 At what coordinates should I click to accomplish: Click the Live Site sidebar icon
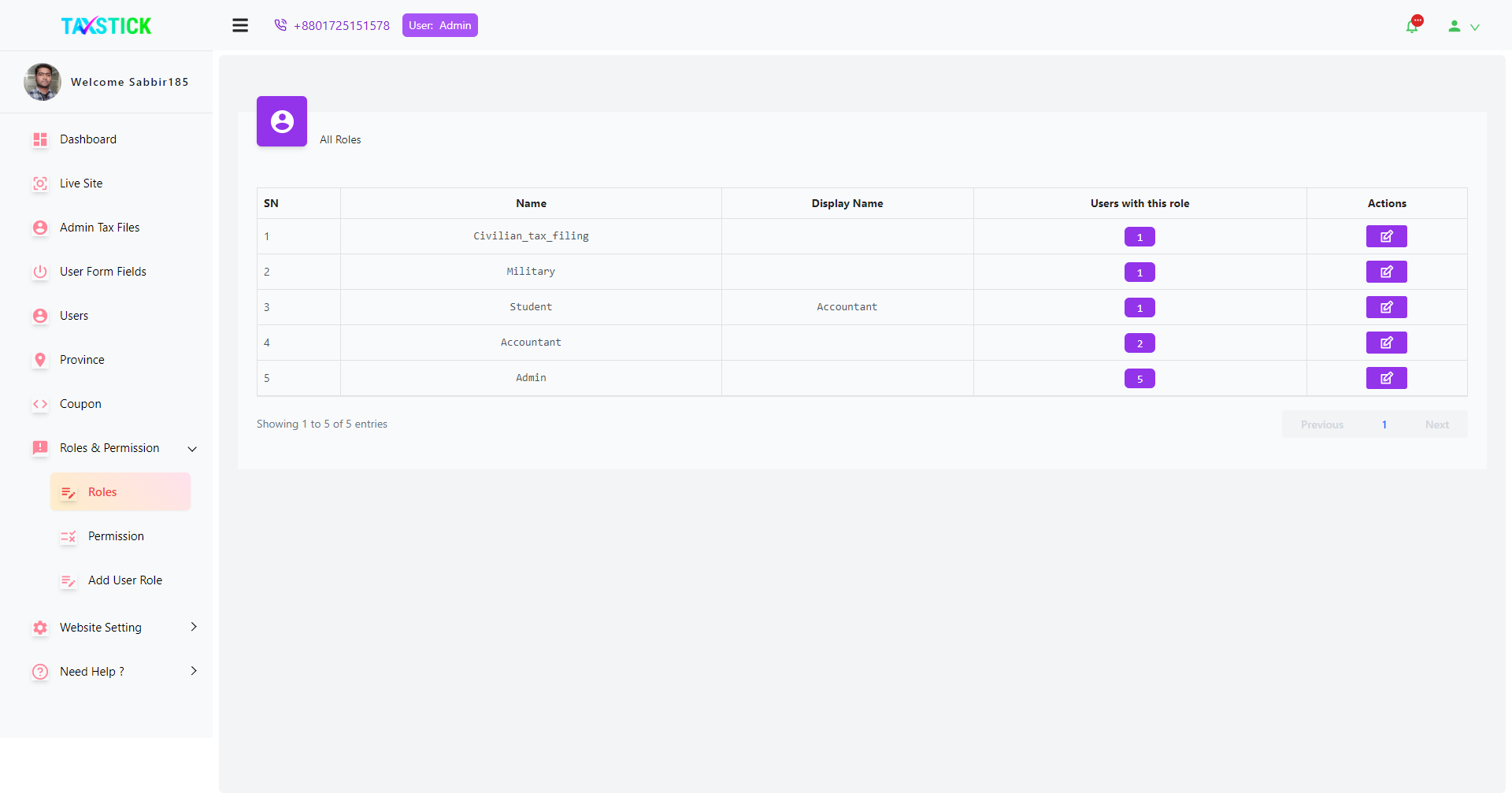(40, 183)
